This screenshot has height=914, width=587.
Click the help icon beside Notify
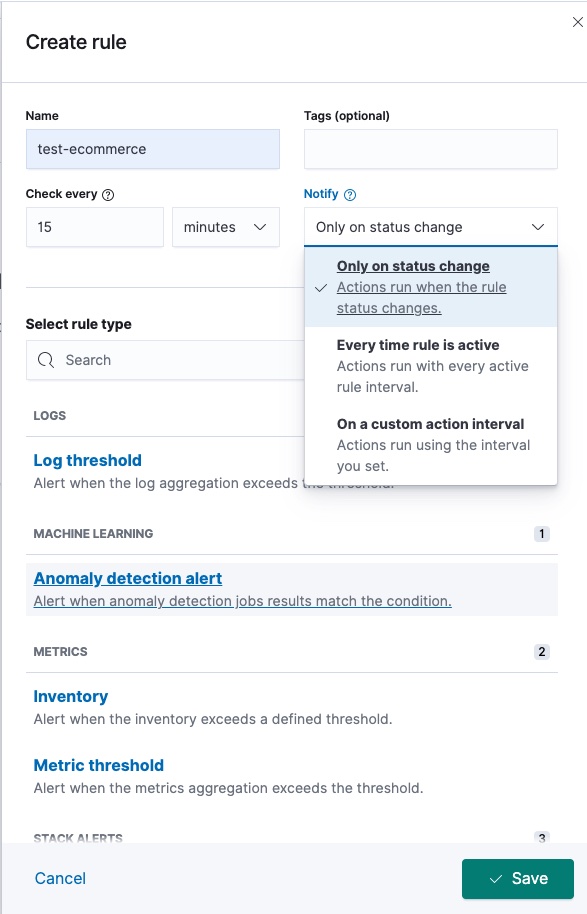tap(347, 193)
